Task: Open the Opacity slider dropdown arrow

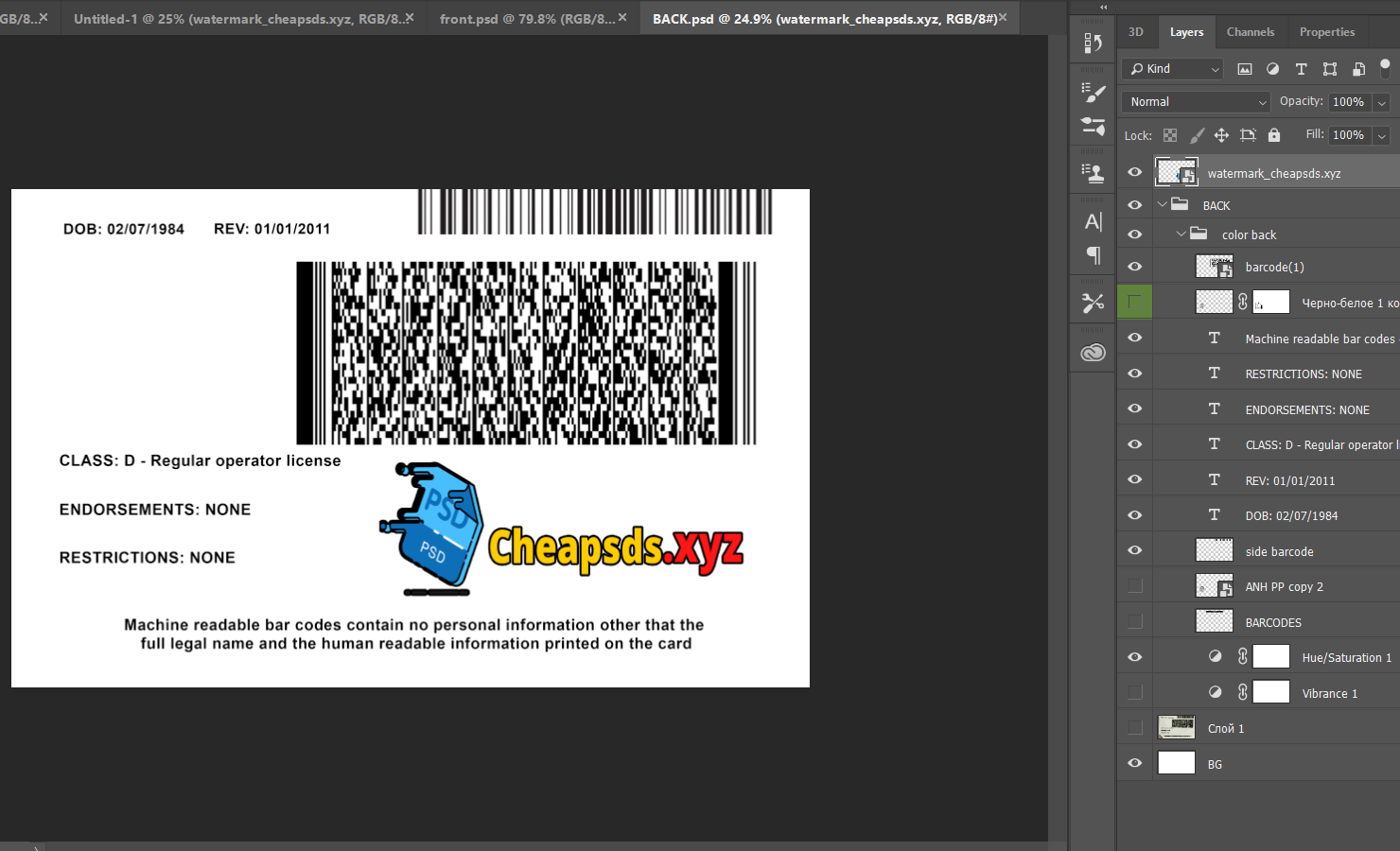Action: [x=1381, y=102]
